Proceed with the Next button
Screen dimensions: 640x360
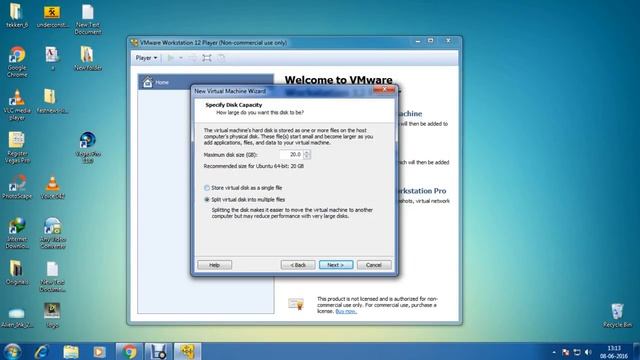click(x=336, y=265)
